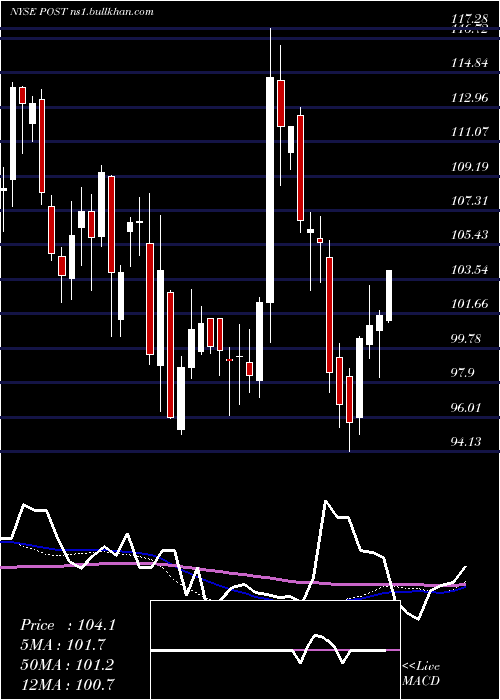Click the 109.19 price axis label
This screenshot has width=500, height=700.
coord(469,167)
